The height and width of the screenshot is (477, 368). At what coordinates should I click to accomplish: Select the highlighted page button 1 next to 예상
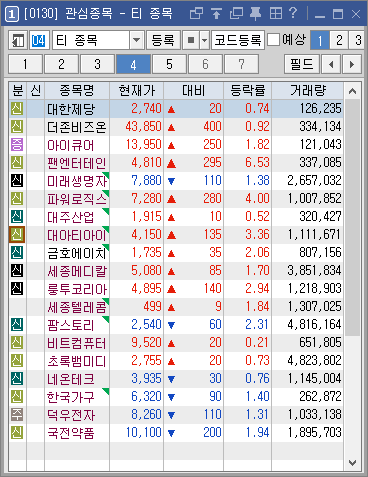pos(320,41)
